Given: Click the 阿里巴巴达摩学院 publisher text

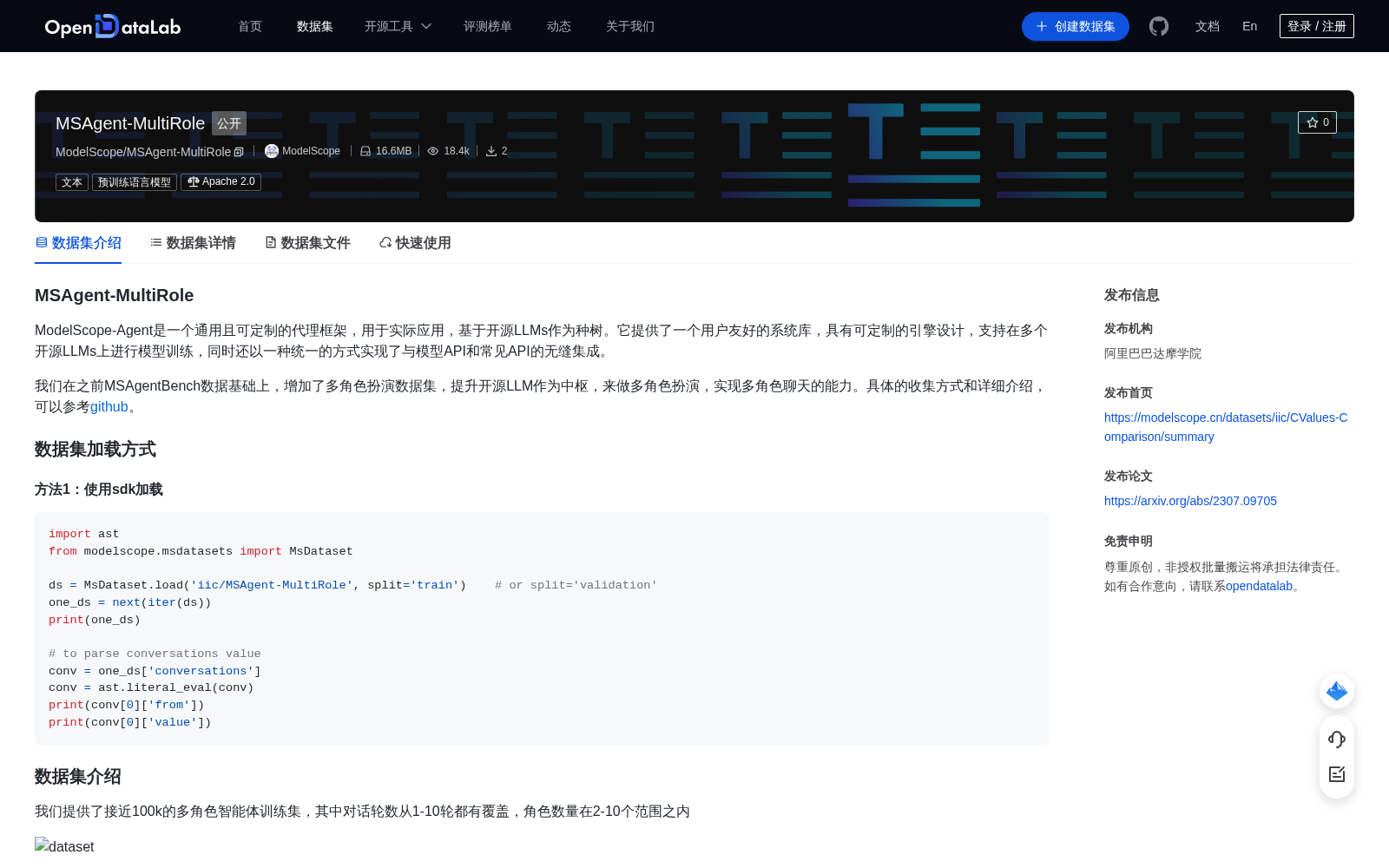Looking at the screenshot, I should pyautogui.click(x=1153, y=353).
